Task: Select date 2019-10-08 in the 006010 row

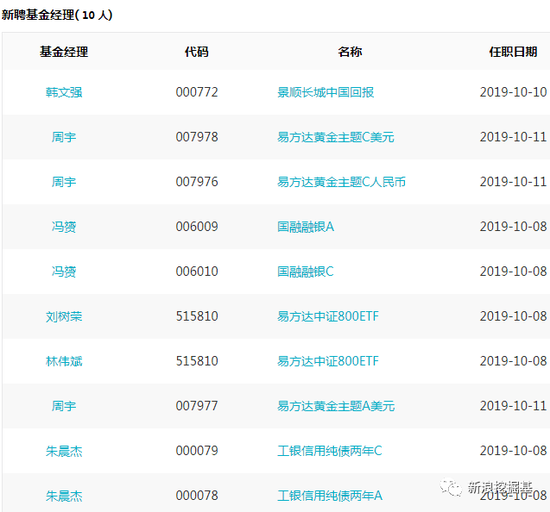Action: point(513,271)
